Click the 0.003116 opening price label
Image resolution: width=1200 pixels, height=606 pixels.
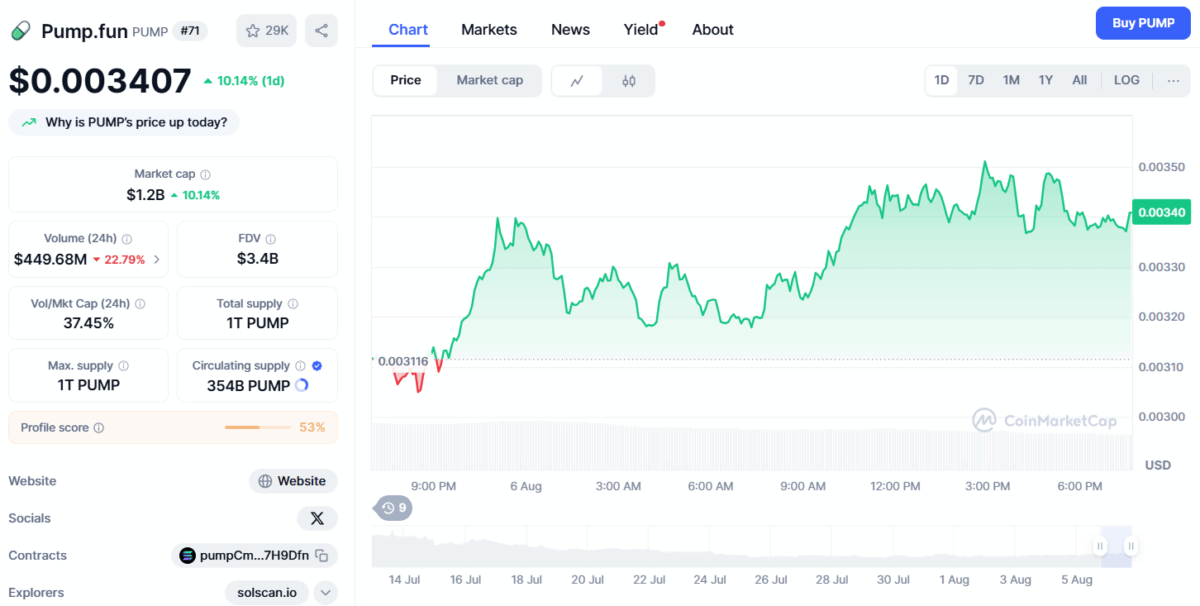click(403, 360)
